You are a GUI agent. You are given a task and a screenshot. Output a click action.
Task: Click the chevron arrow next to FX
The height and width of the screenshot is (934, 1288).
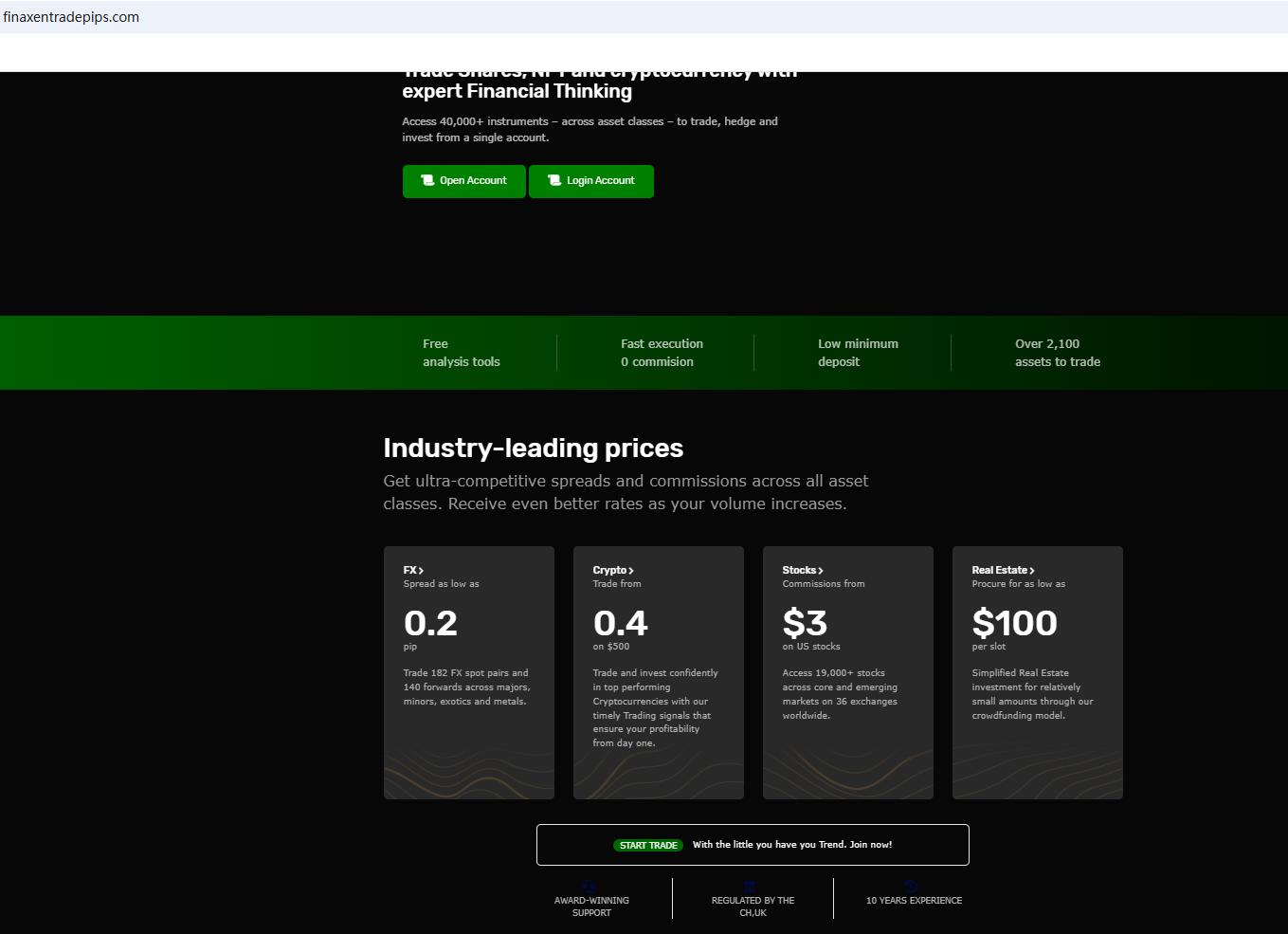[421, 571]
